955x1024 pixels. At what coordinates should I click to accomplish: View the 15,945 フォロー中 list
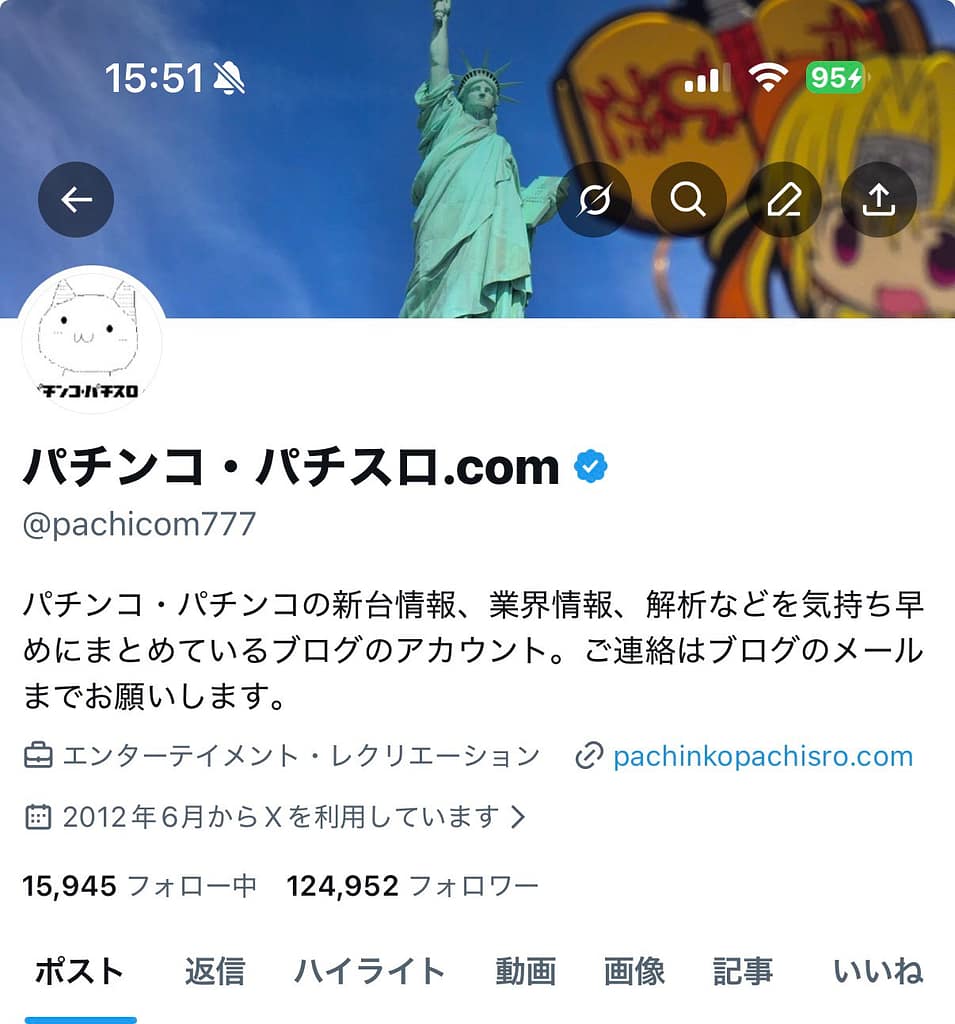point(140,886)
